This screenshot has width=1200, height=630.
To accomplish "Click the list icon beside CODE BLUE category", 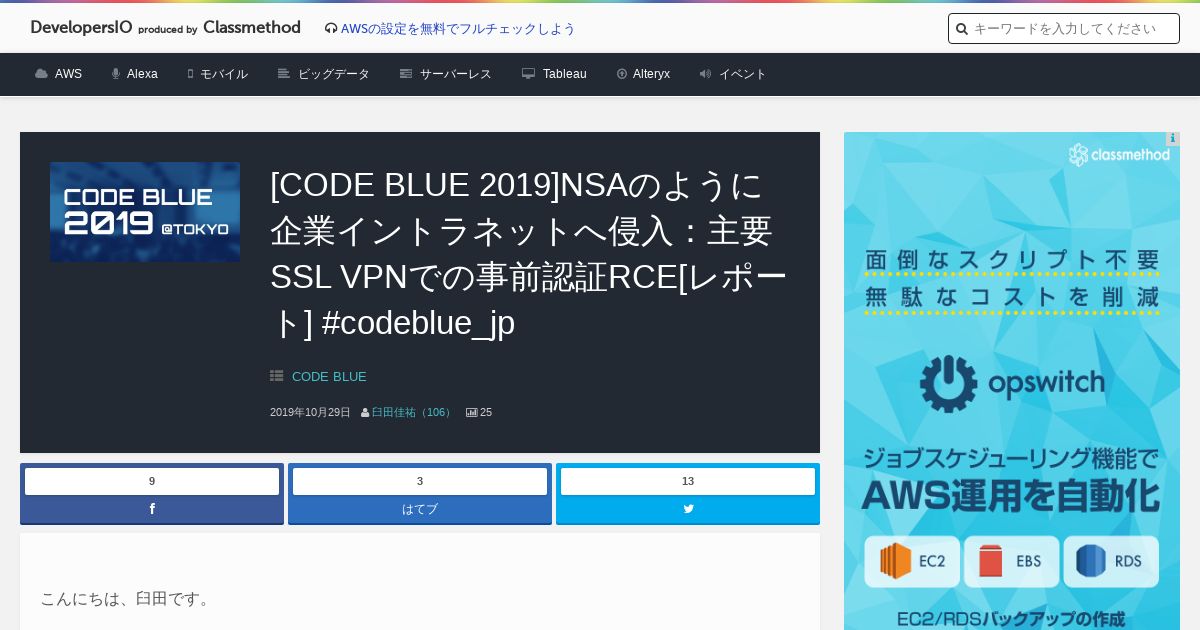I will click(x=277, y=376).
